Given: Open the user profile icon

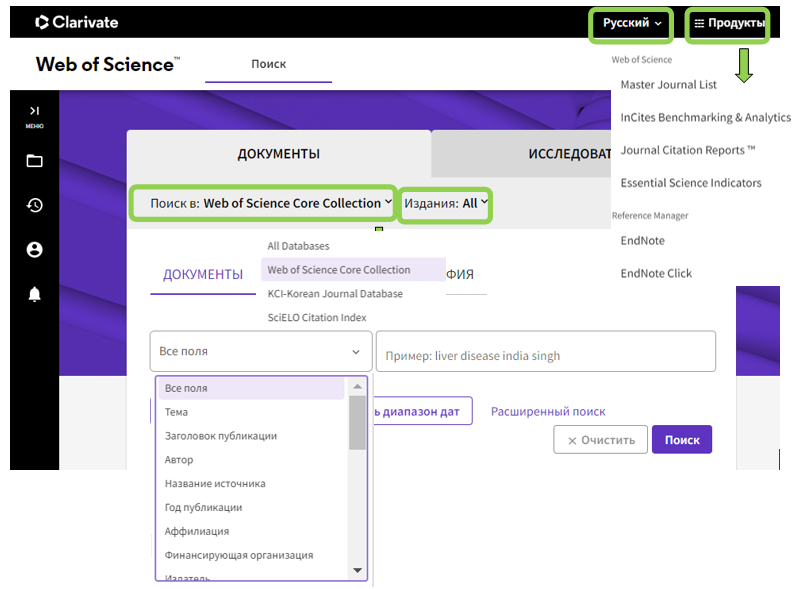Looking at the screenshot, I should click(x=34, y=249).
